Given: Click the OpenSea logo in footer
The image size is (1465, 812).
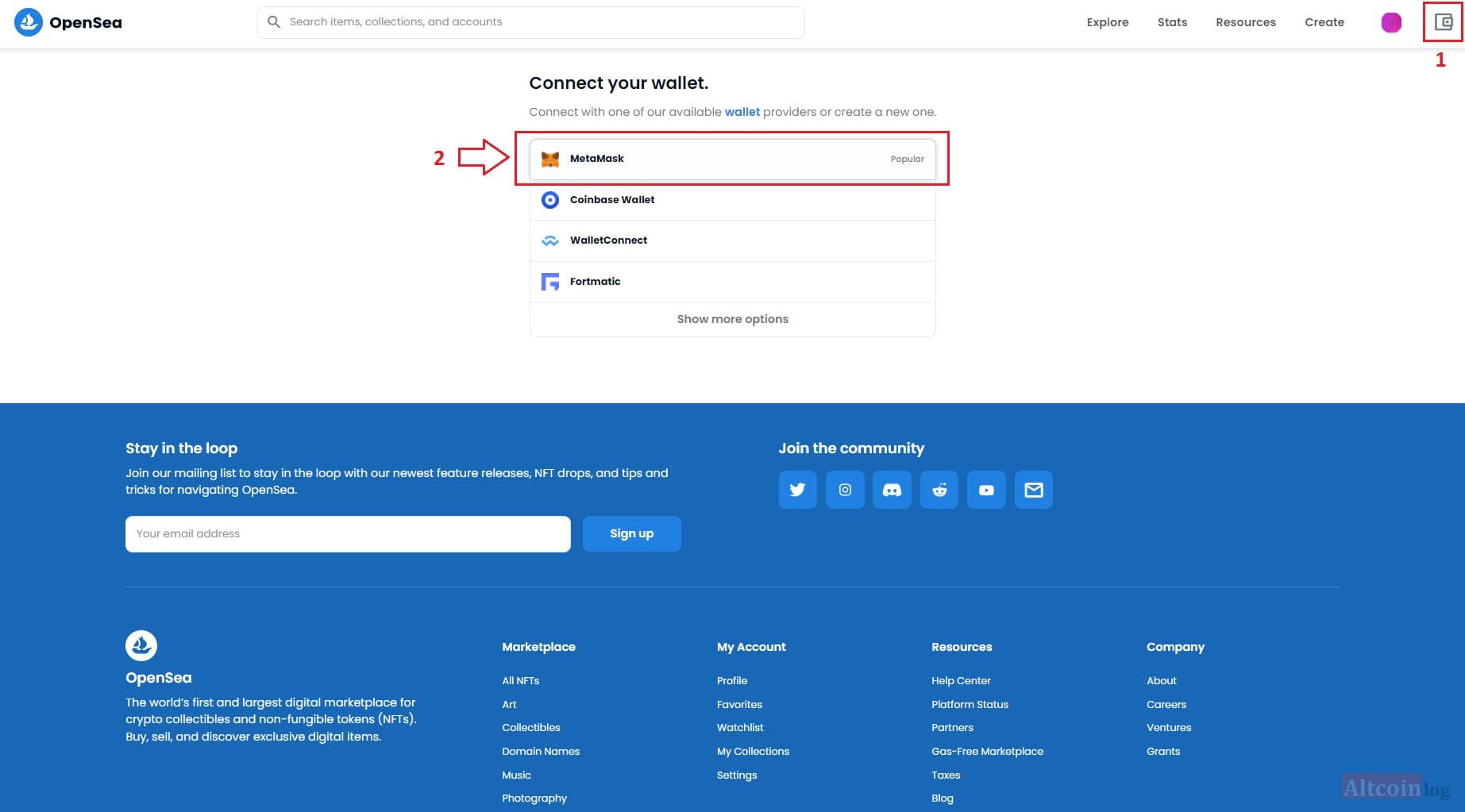Looking at the screenshot, I should pyautogui.click(x=141, y=646).
